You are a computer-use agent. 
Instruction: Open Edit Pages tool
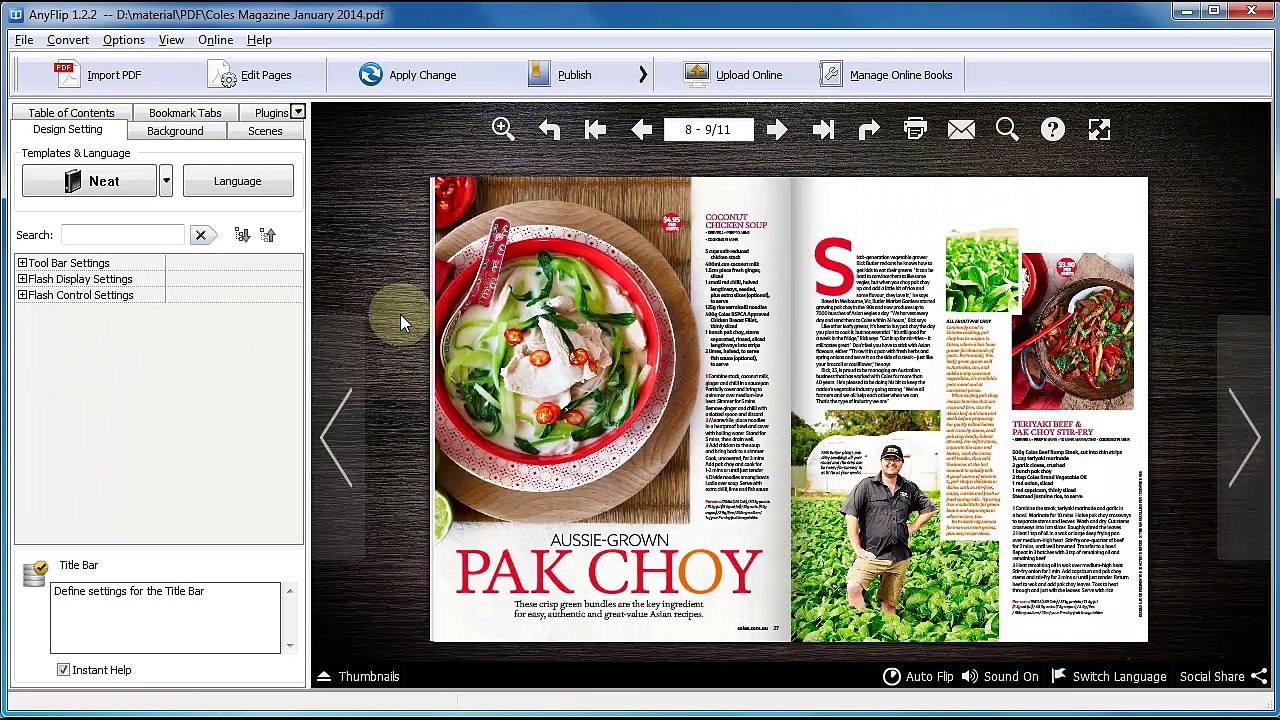(251, 75)
